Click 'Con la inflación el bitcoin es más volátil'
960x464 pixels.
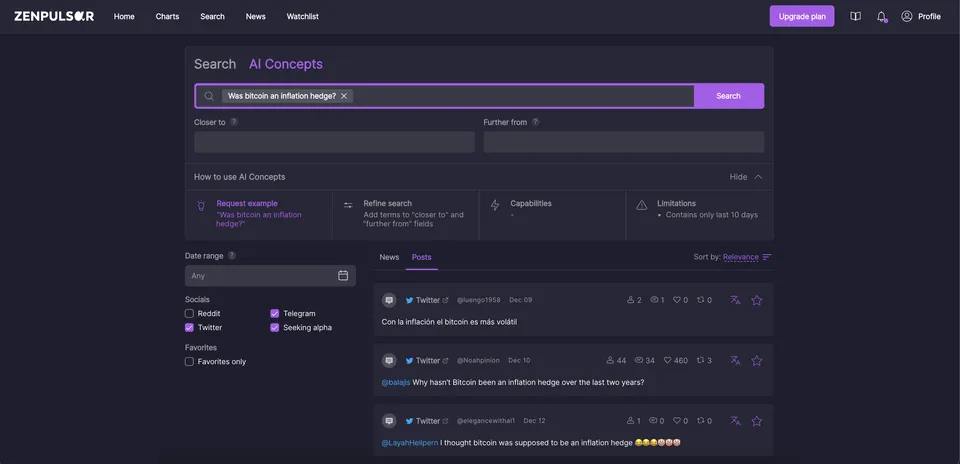point(449,322)
